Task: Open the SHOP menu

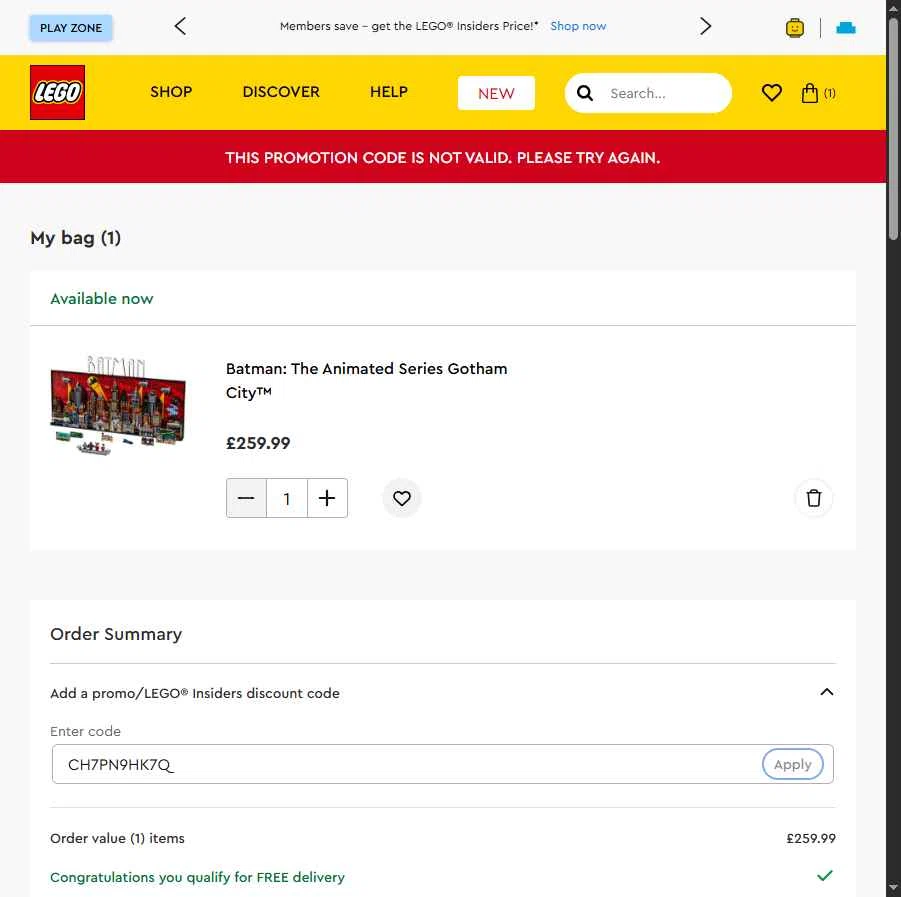Action: [x=171, y=92]
